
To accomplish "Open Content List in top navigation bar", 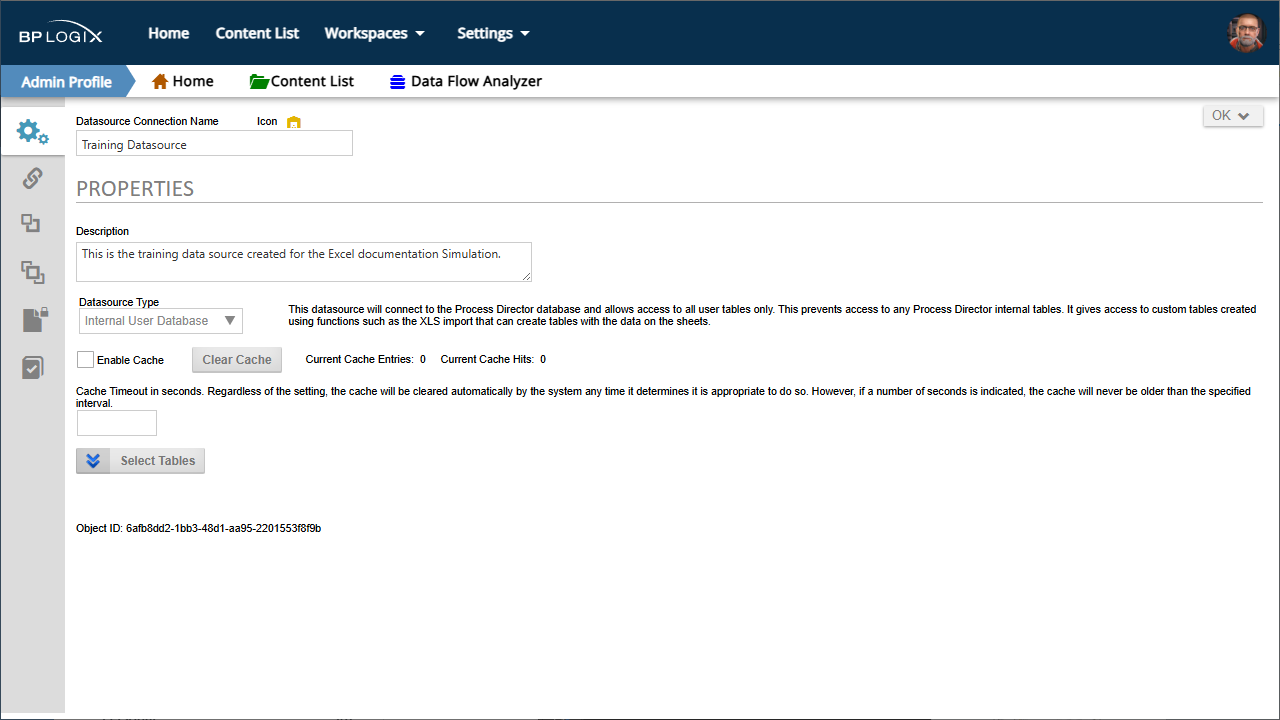I will [x=257, y=33].
